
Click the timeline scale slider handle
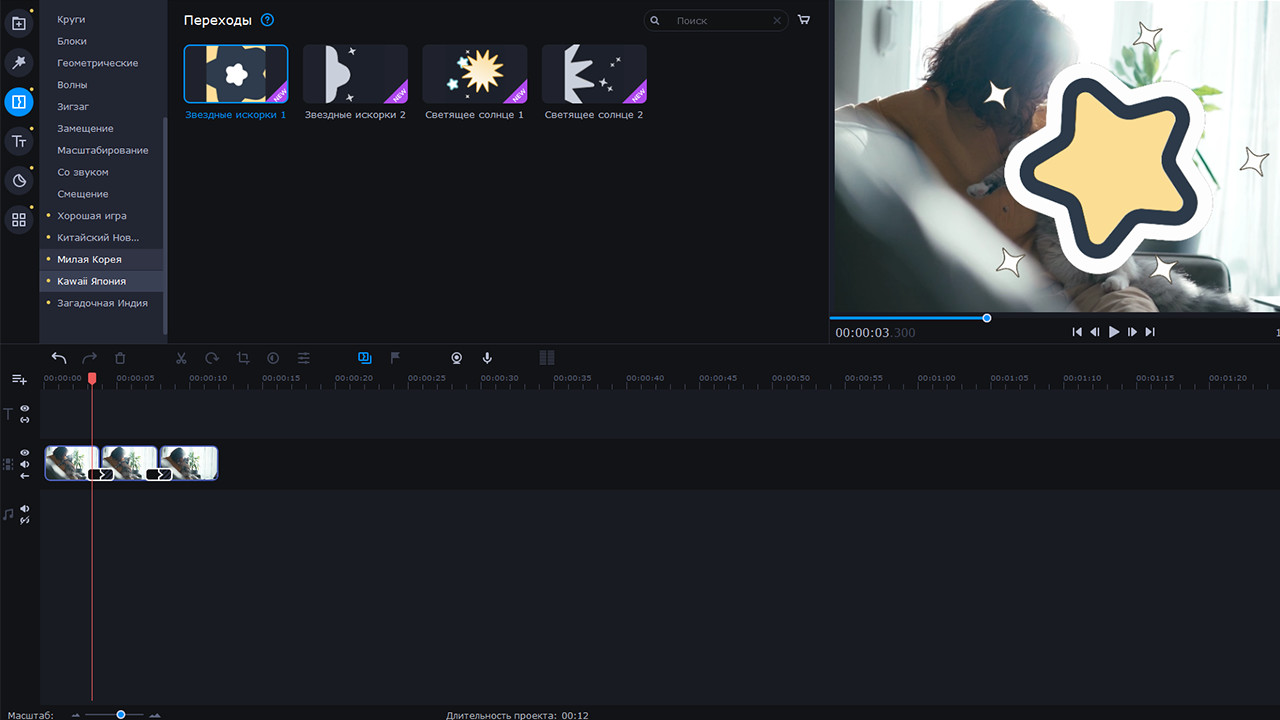click(x=121, y=715)
